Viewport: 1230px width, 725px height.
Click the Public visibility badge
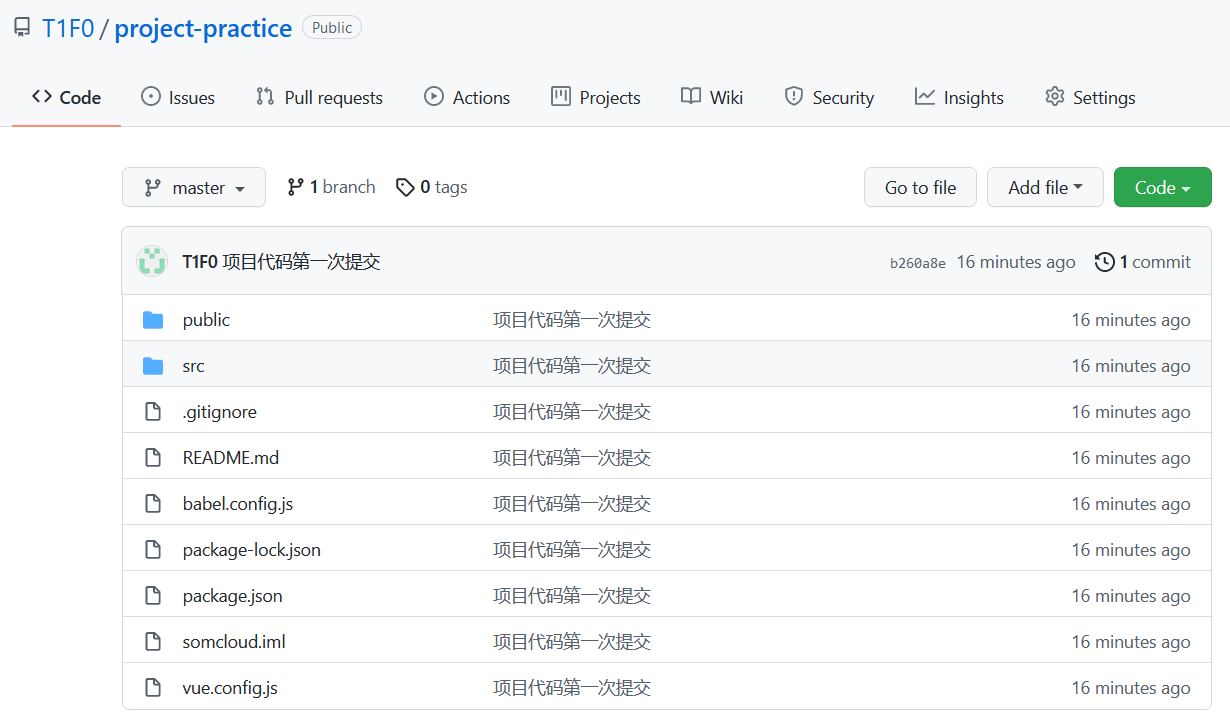[x=332, y=28]
